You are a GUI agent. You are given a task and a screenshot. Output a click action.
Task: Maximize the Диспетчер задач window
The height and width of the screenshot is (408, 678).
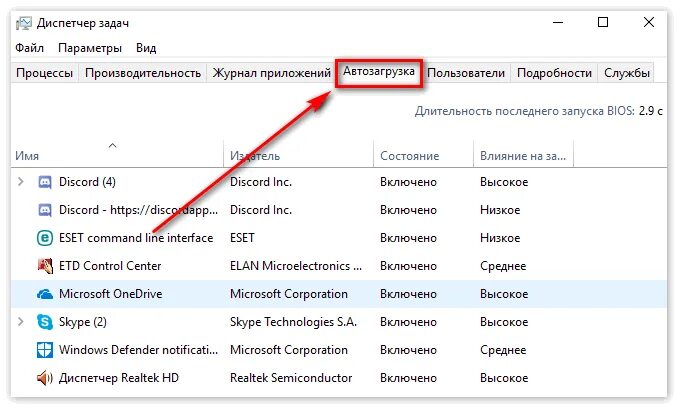click(603, 22)
